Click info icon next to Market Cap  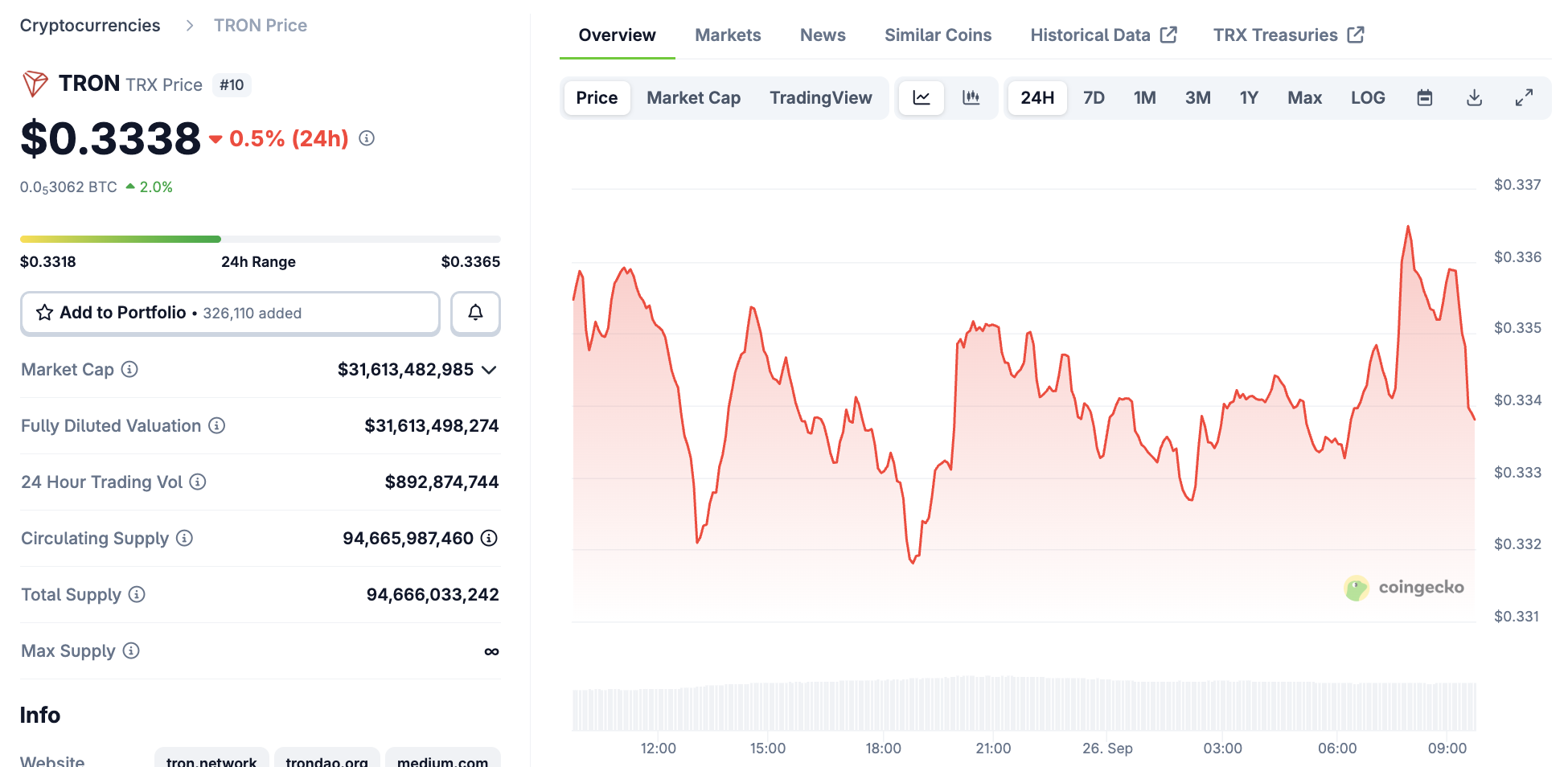[x=129, y=369]
